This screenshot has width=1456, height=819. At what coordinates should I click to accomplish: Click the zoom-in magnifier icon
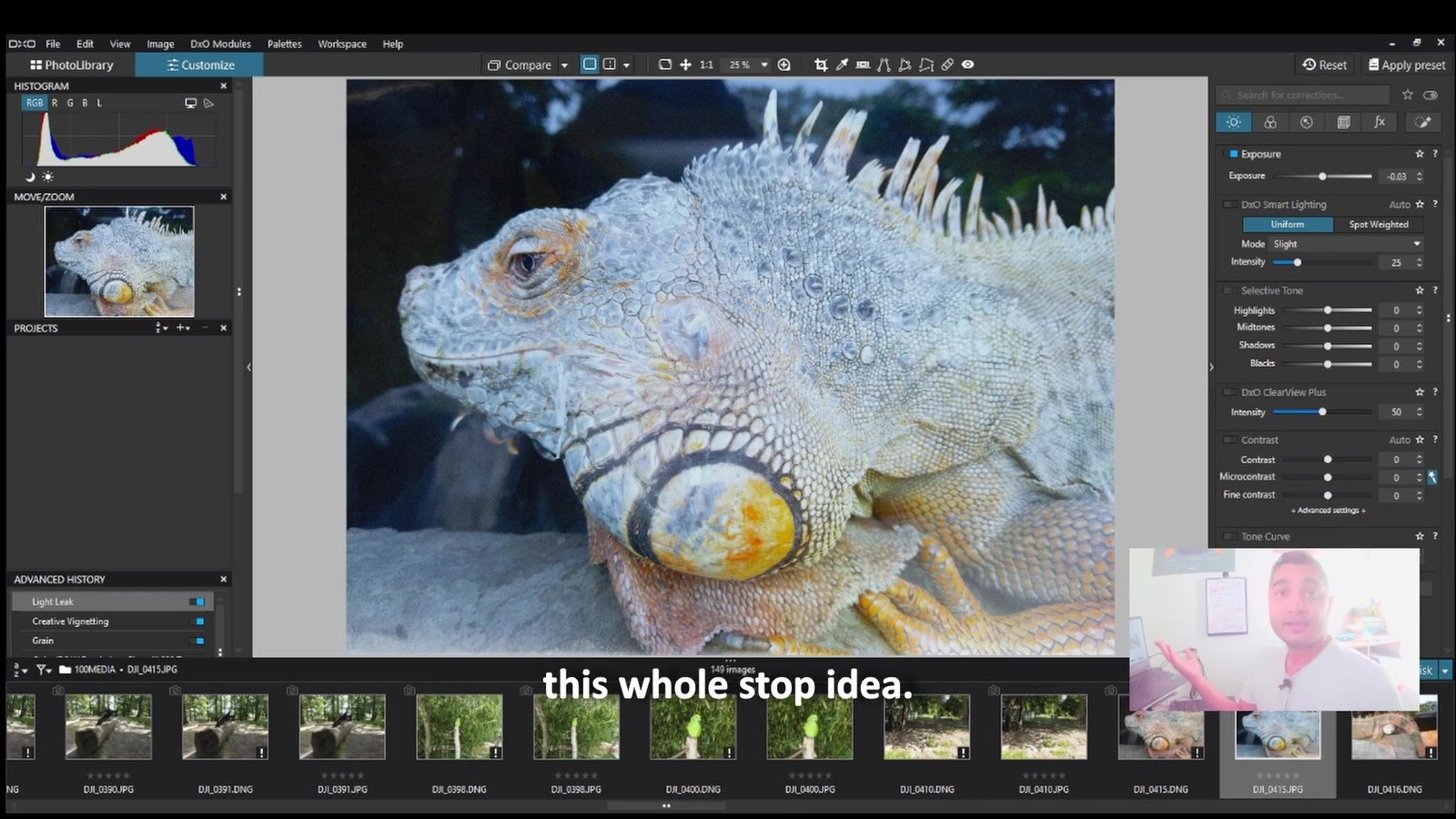[784, 65]
